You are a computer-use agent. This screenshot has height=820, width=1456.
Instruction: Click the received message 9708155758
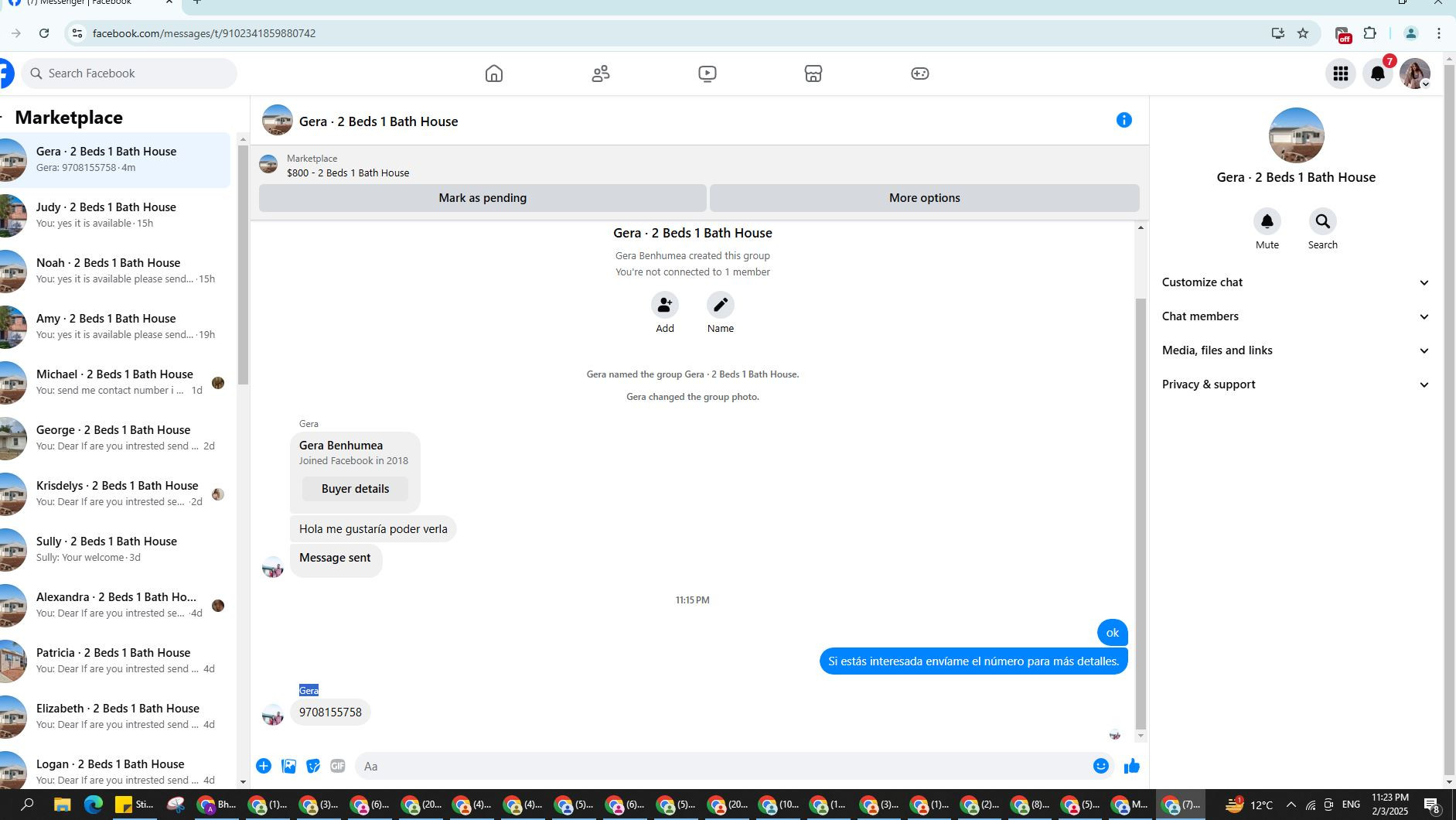tap(330, 712)
